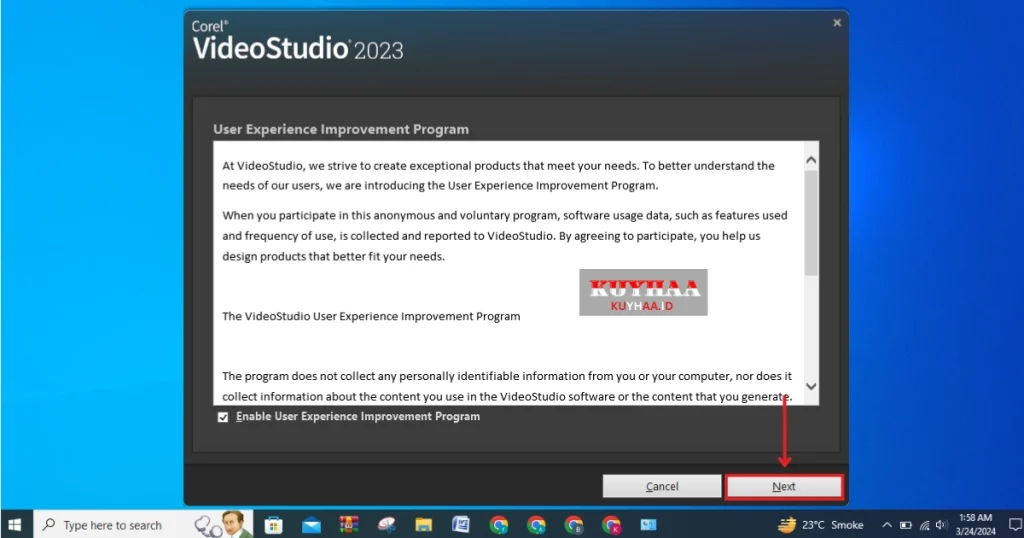Open the Mail app on the taskbar
1024x538 pixels.
click(312, 525)
